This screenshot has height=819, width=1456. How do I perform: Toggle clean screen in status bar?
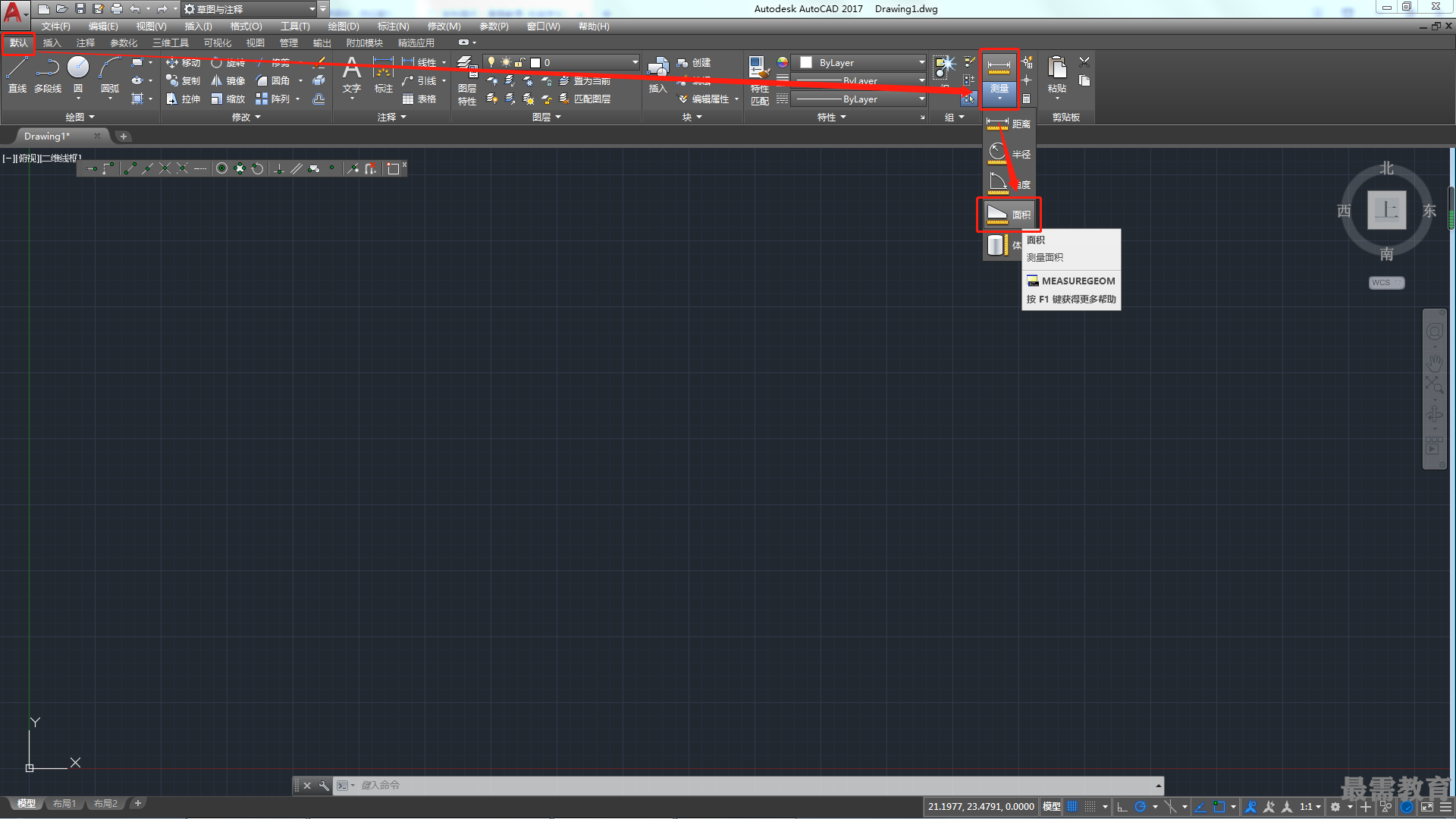point(1427,807)
